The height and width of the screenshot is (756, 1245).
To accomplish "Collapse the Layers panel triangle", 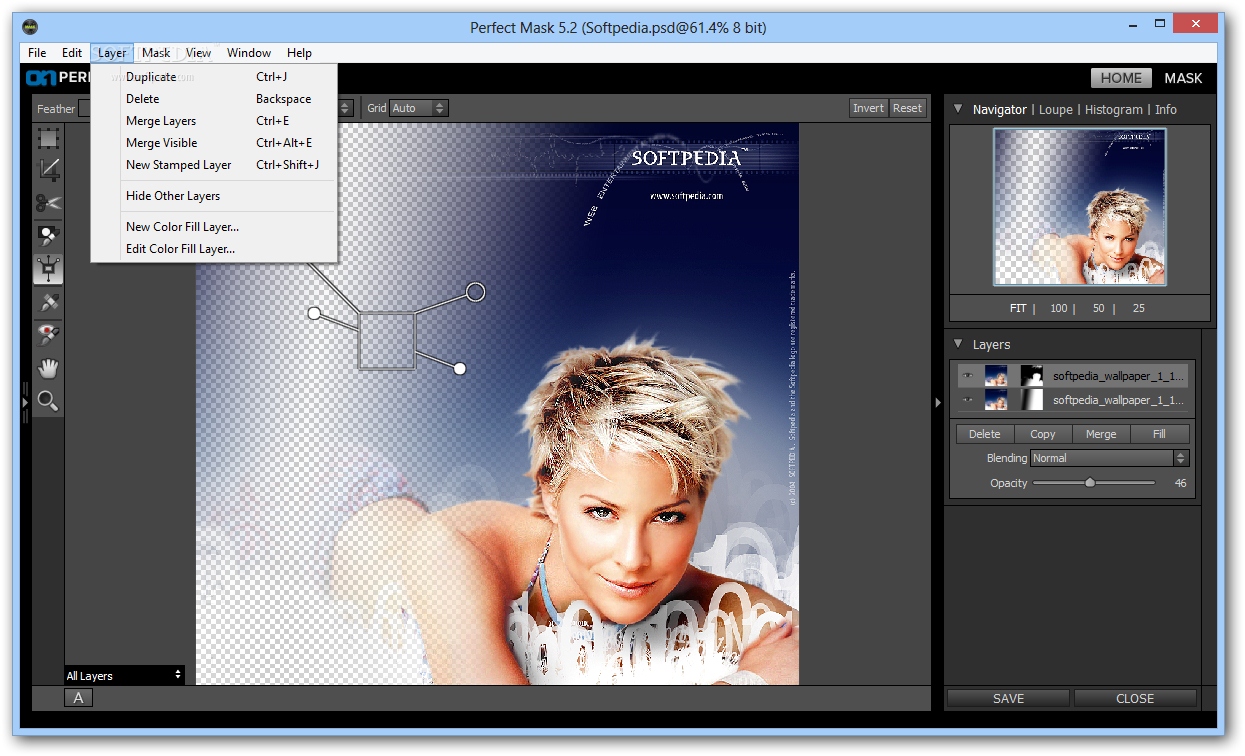I will click(x=958, y=344).
